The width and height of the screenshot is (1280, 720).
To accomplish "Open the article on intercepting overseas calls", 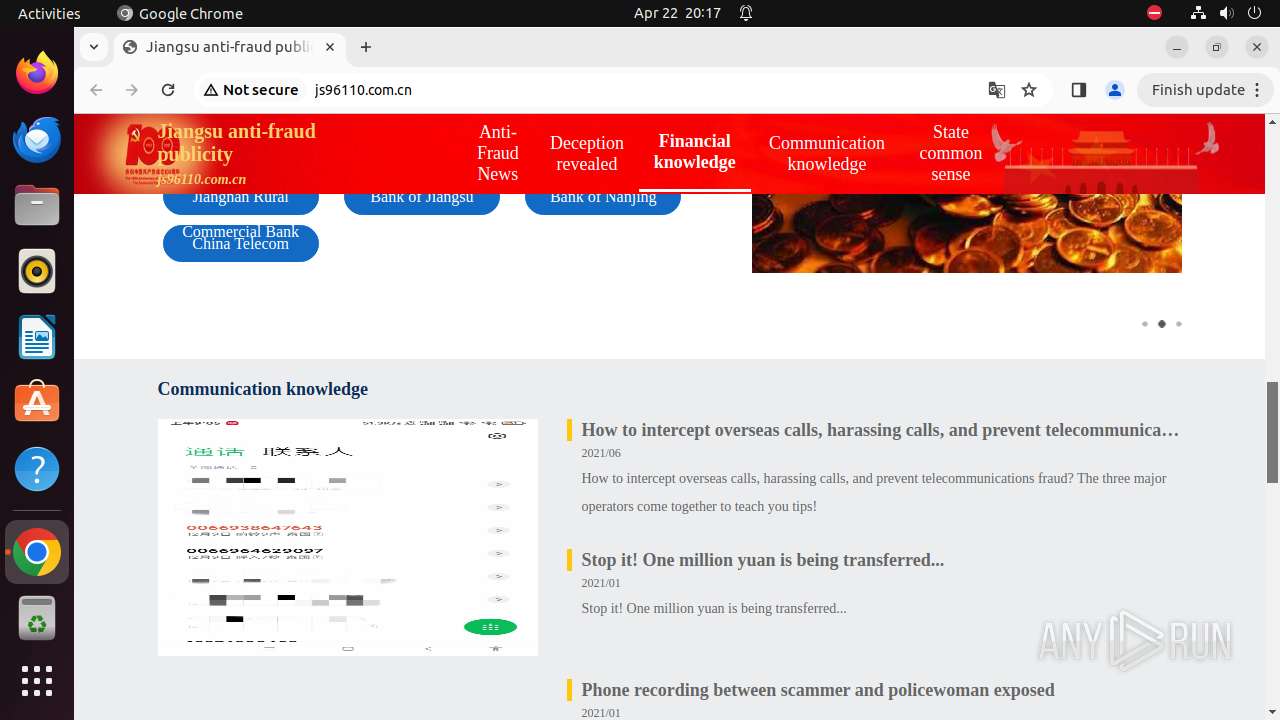I will [x=880, y=430].
